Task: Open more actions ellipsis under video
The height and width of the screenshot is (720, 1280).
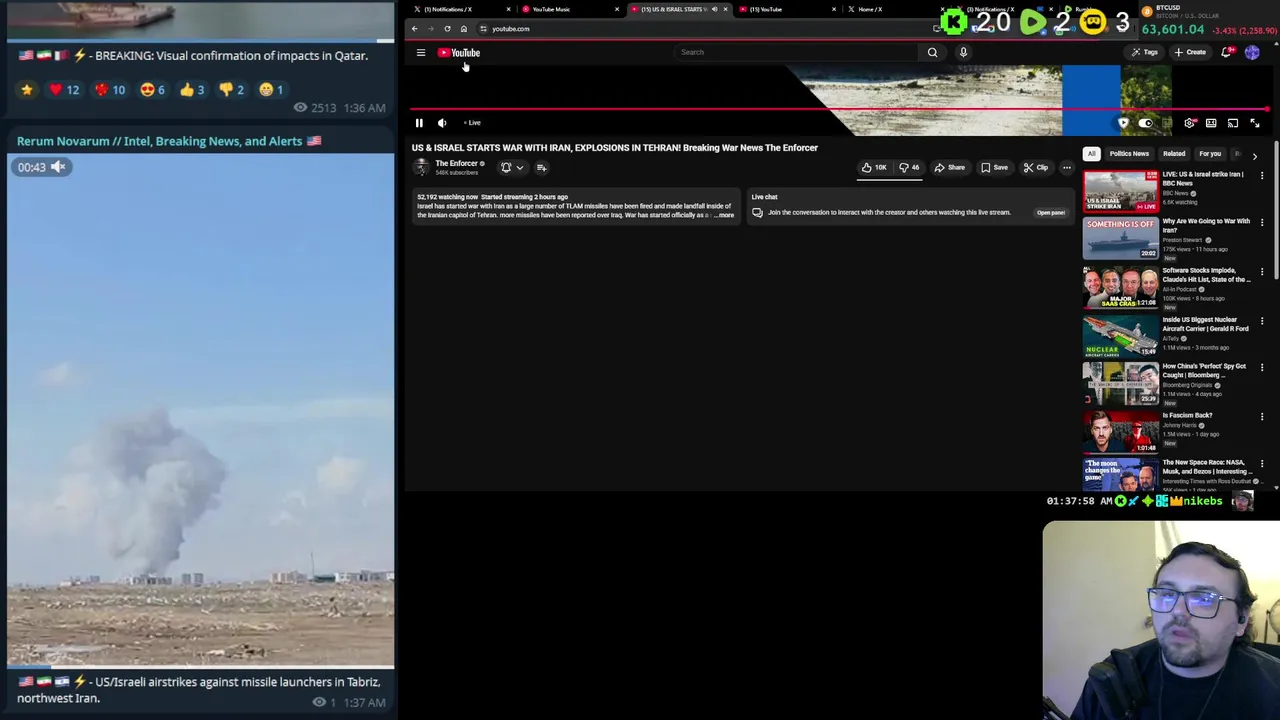Action: (x=1067, y=168)
